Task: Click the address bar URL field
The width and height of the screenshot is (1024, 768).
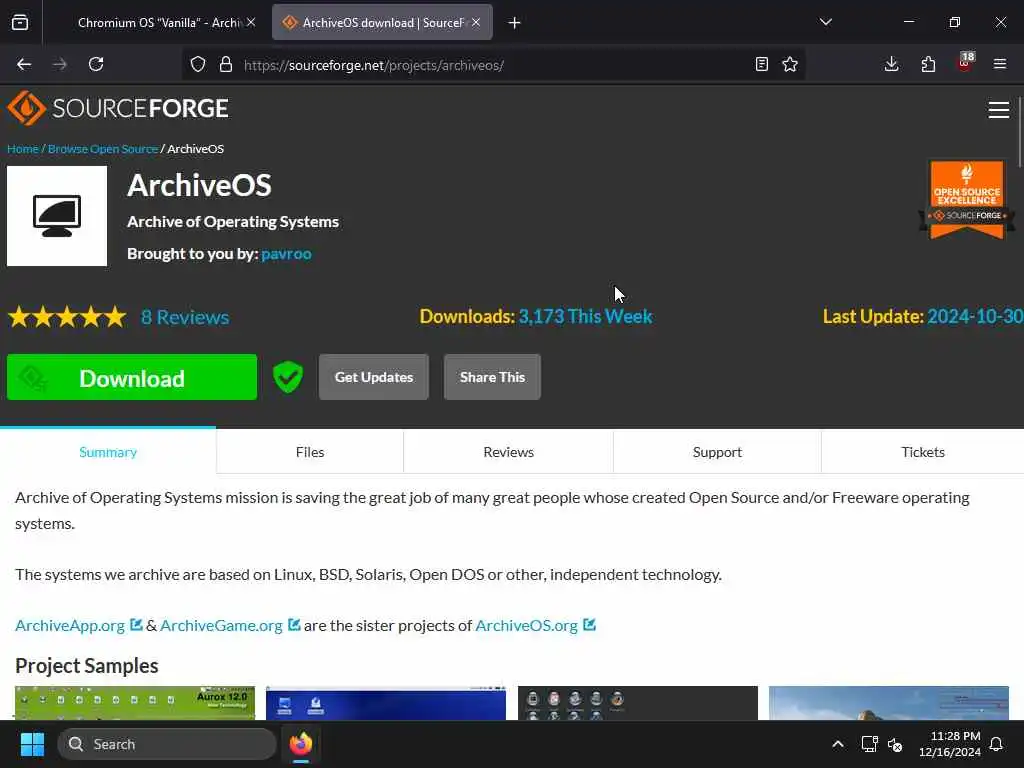Action: click(493, 65)
